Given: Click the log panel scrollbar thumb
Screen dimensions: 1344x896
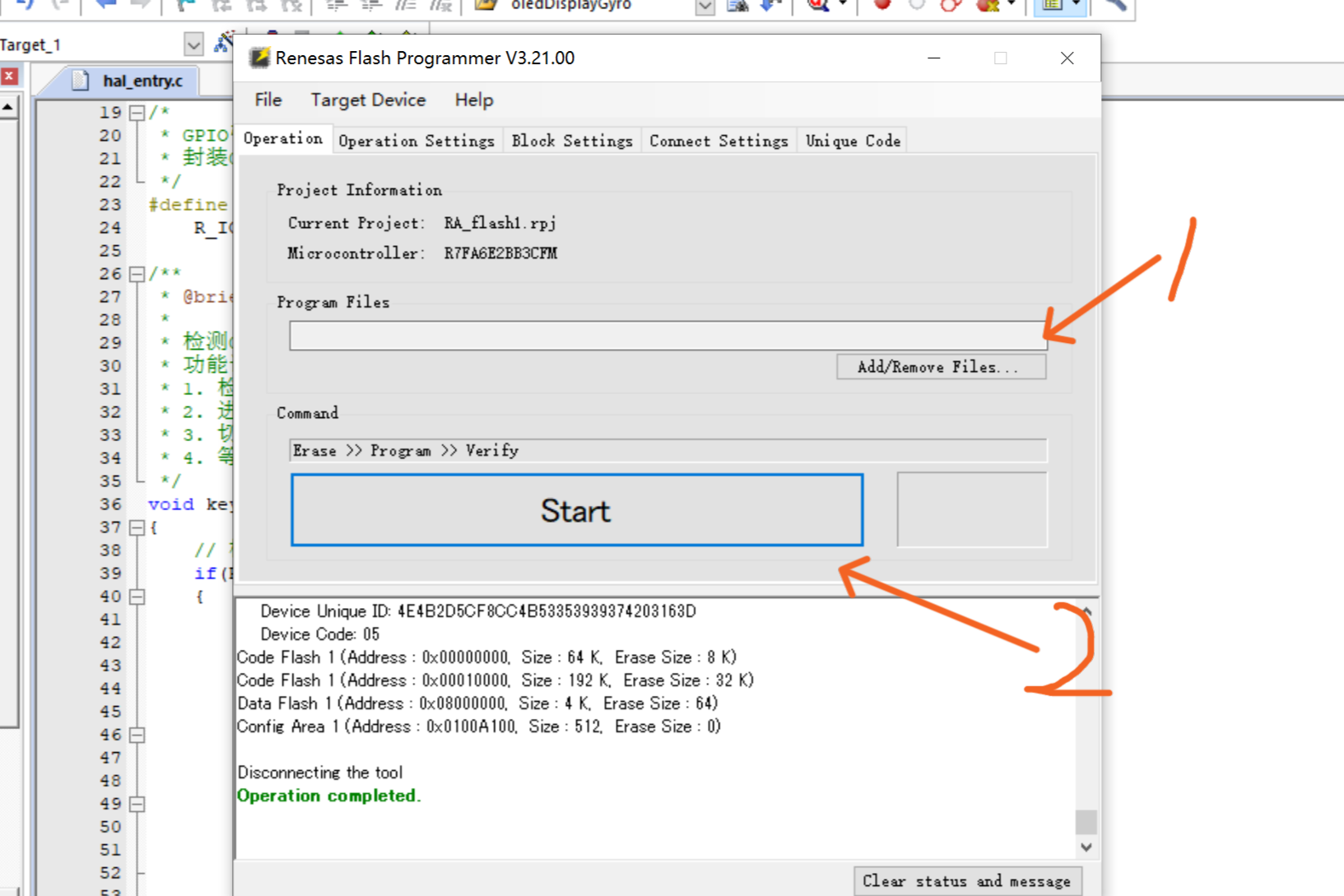Looking at the screenshot, I should coord(1086,822).
